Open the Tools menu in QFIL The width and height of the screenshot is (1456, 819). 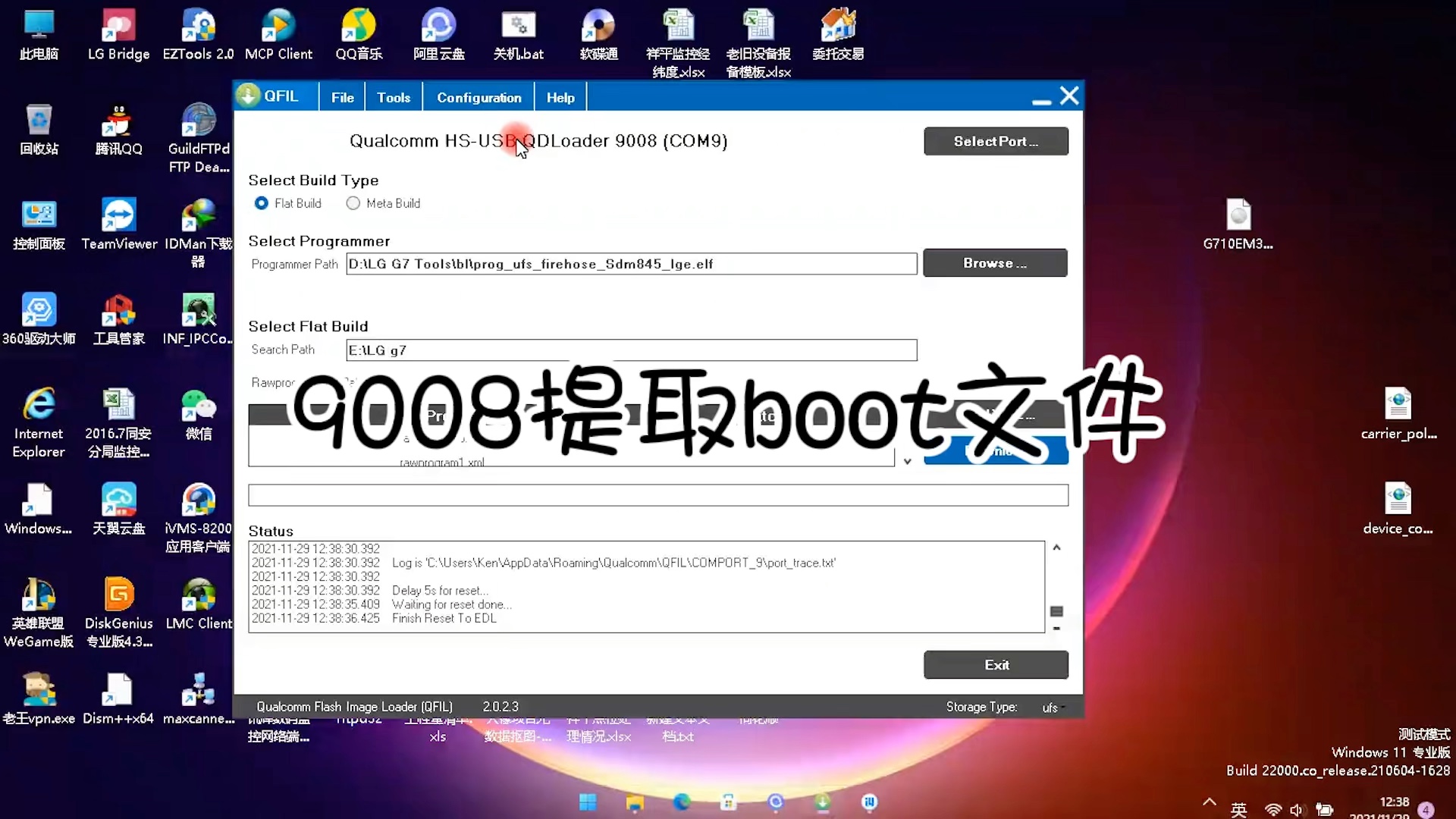394,97
